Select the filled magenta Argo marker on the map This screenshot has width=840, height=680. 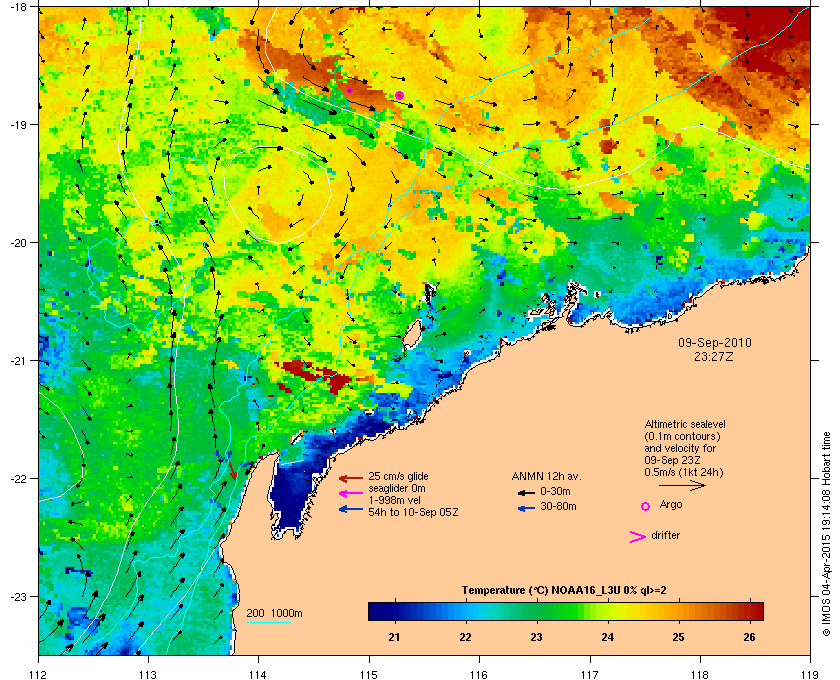(399, 95)
